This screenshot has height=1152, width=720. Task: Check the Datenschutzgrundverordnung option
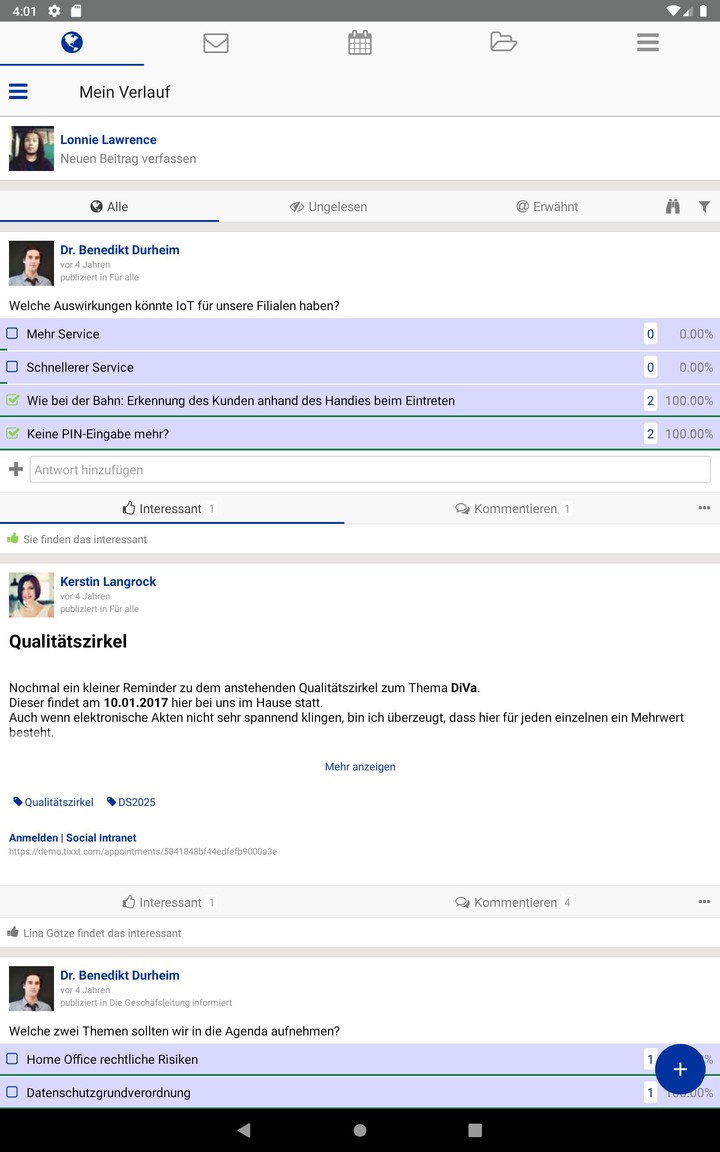click(x=12, y=1092)
